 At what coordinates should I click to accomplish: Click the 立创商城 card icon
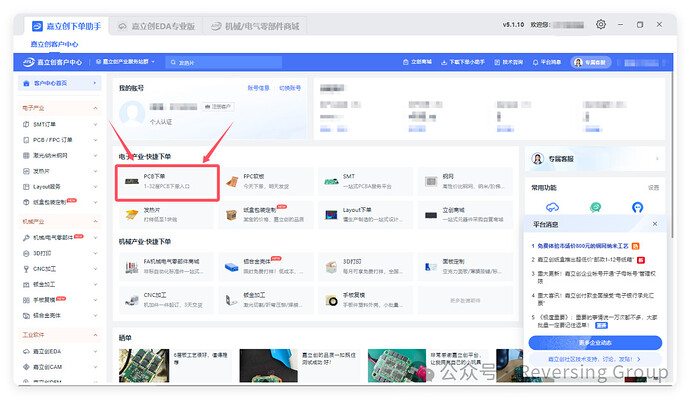click(431, 215)
